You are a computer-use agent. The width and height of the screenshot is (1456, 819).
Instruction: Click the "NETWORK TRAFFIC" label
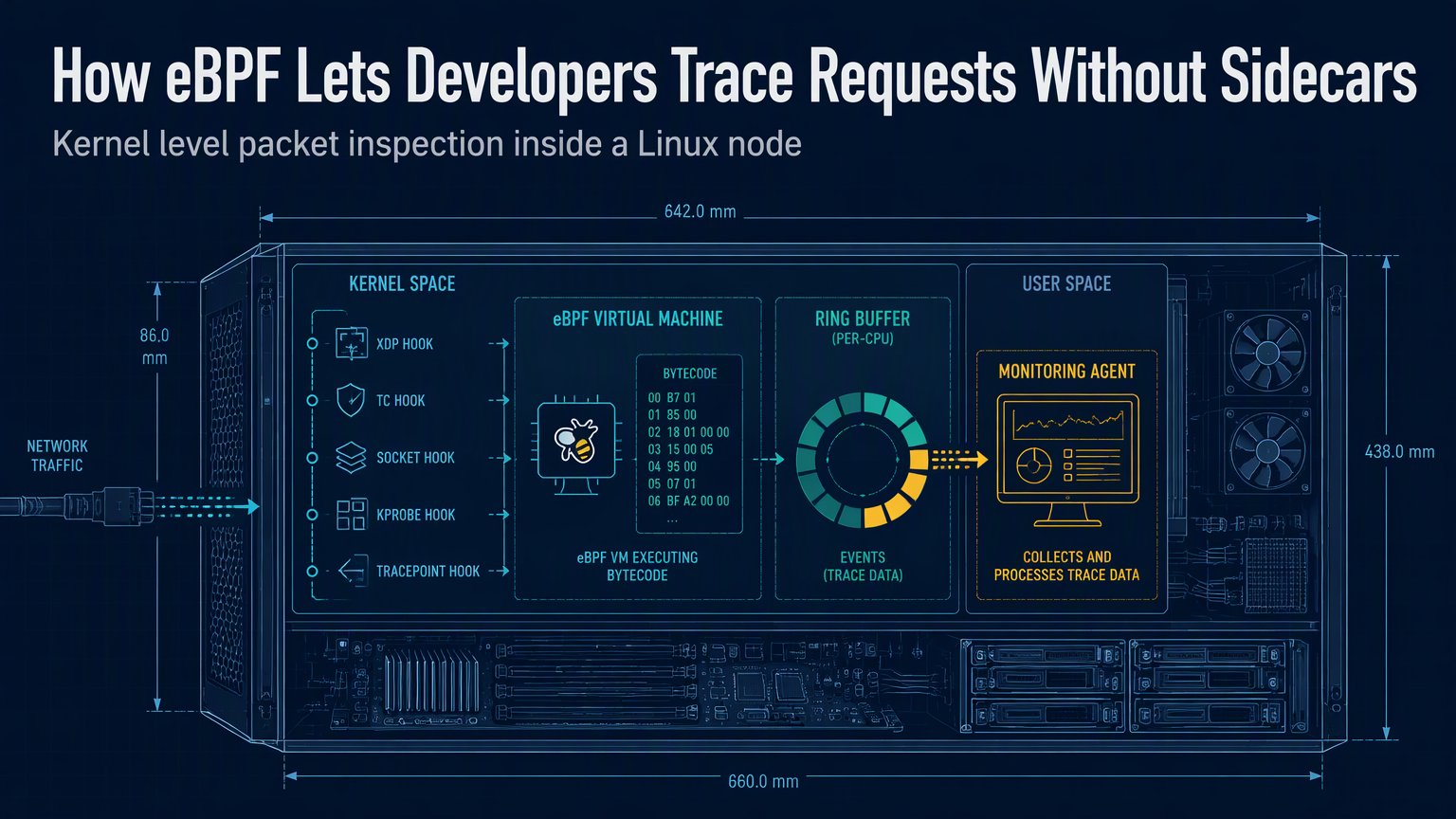57,456
